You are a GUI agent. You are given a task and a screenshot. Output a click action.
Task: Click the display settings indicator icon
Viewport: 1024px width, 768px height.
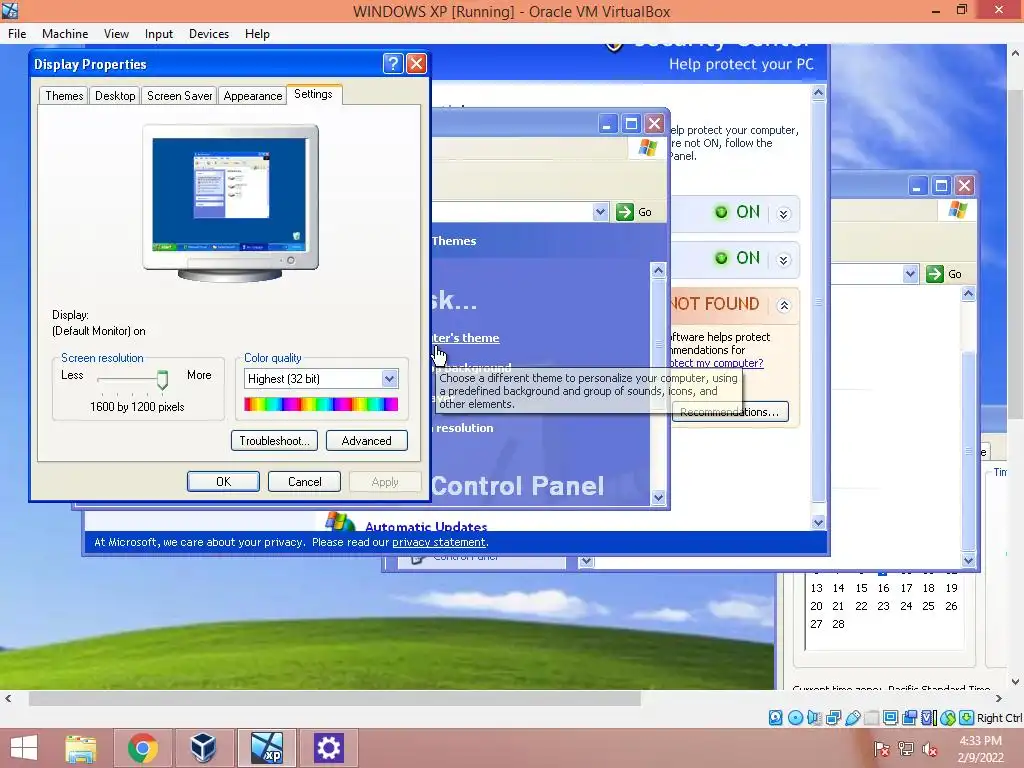[890, 718]
